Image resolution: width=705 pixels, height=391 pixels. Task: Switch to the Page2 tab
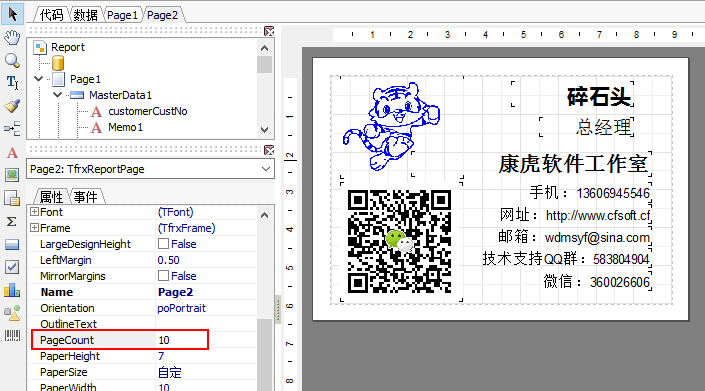tap(162, 15)
